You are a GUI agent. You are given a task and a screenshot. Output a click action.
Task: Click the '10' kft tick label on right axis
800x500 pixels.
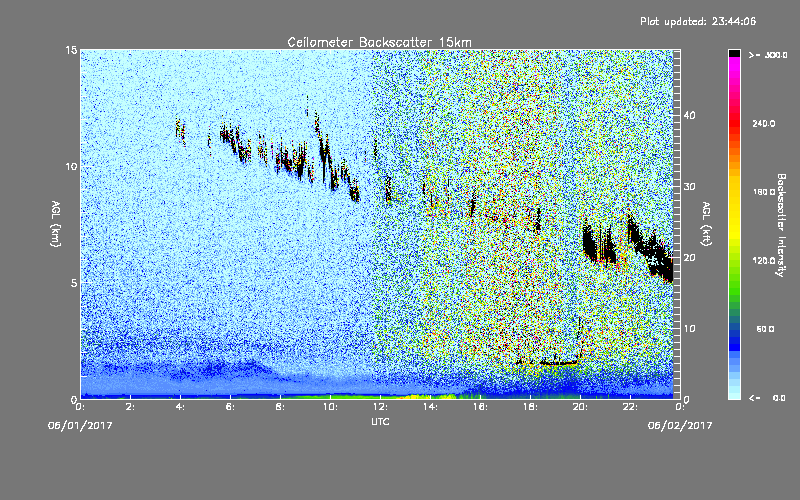click(689, 329)
